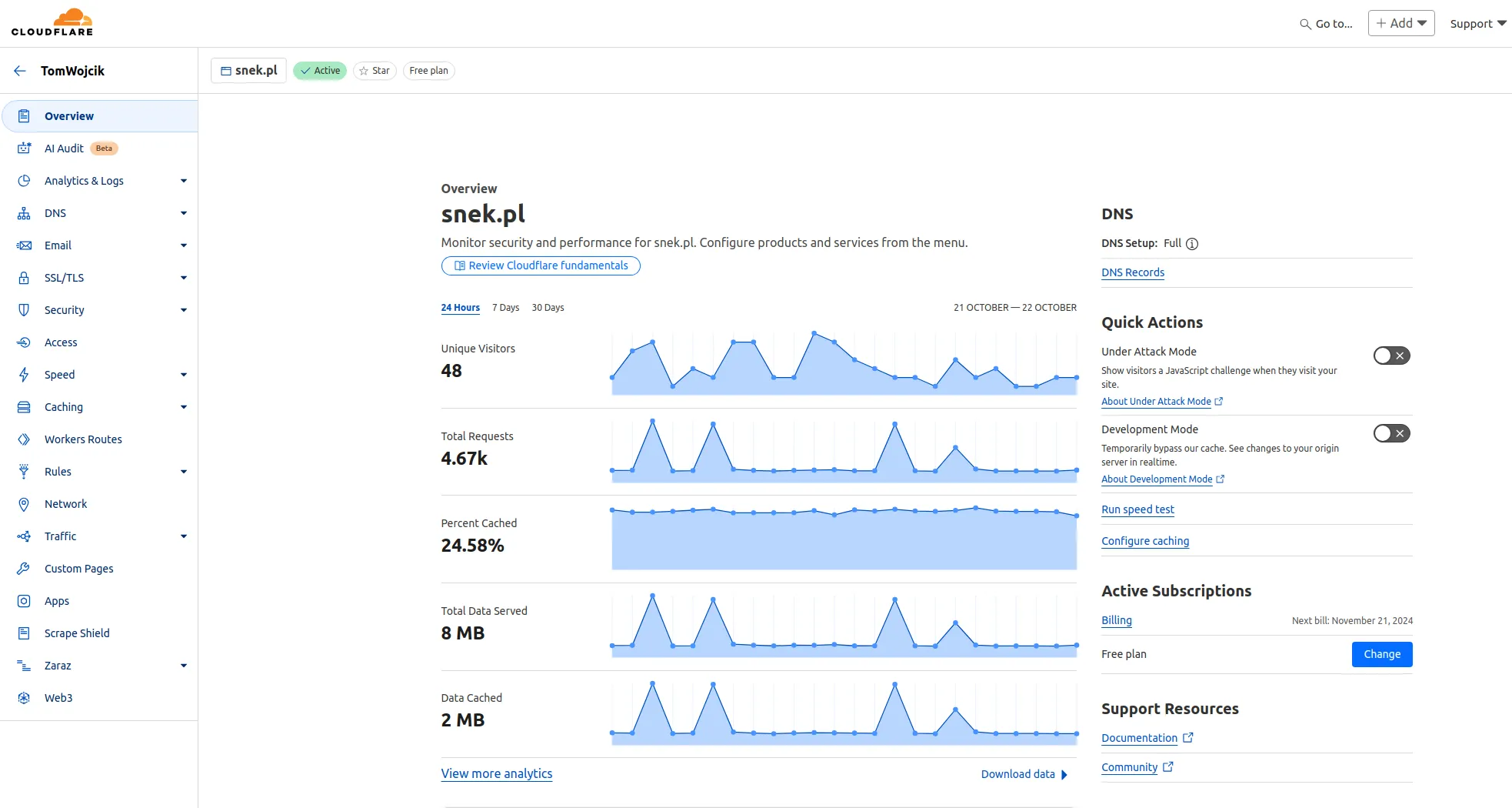1512x808 pixels.
Task: Select the 30 Days time range
Action: click(548, 308)
